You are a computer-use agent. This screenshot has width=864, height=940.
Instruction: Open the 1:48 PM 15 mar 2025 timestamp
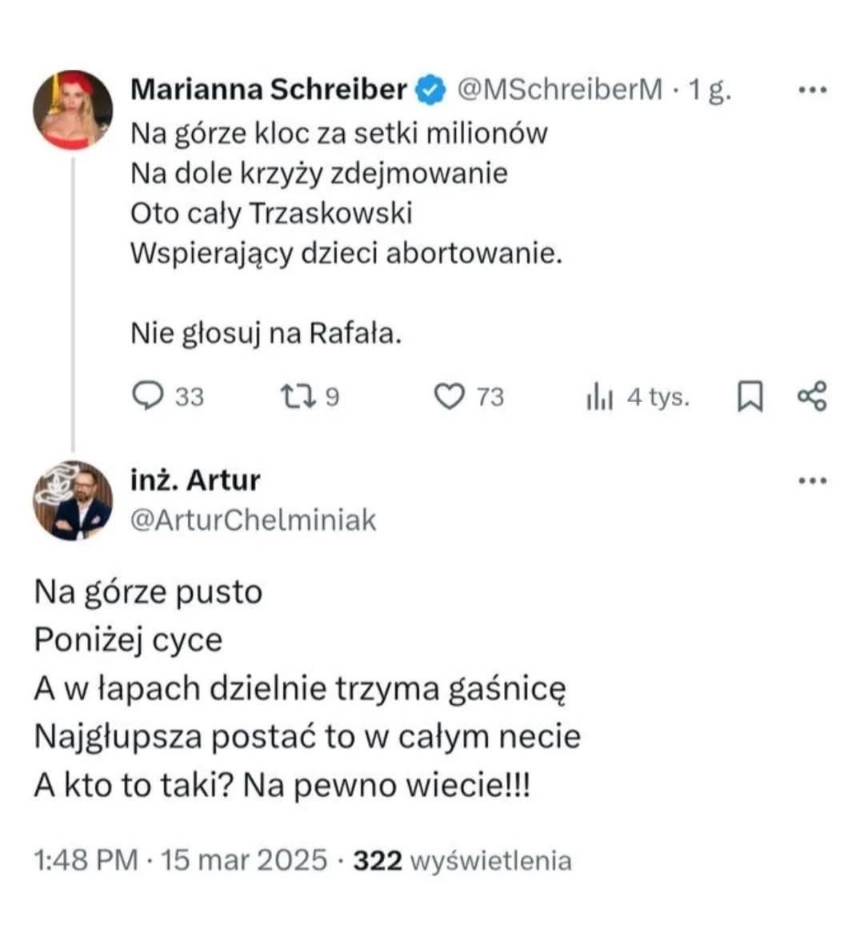[180, 860]
